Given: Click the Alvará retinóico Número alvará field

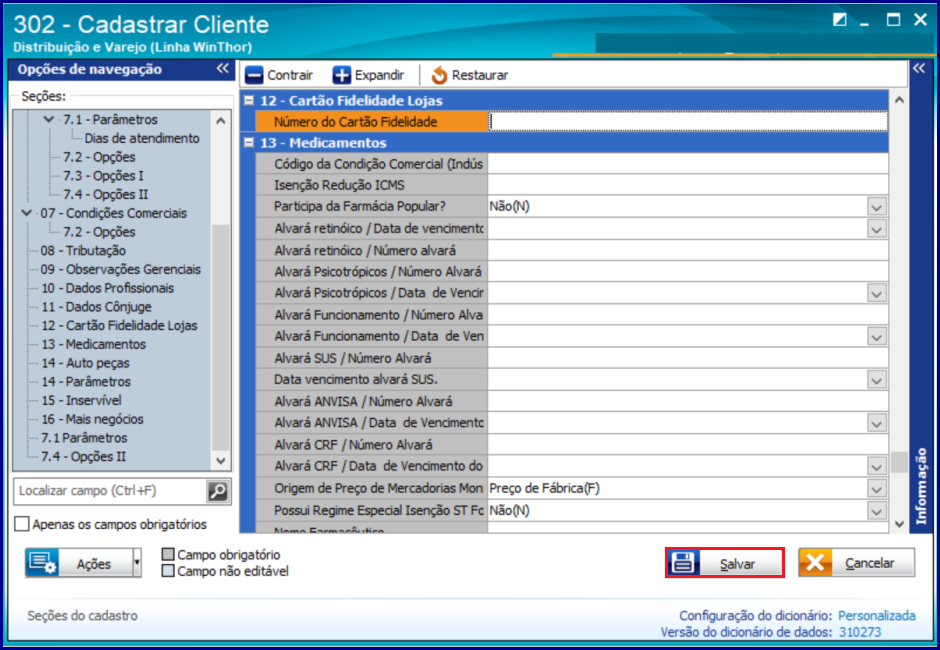Looking at the screenshot, I should click(x=688, y=251).
